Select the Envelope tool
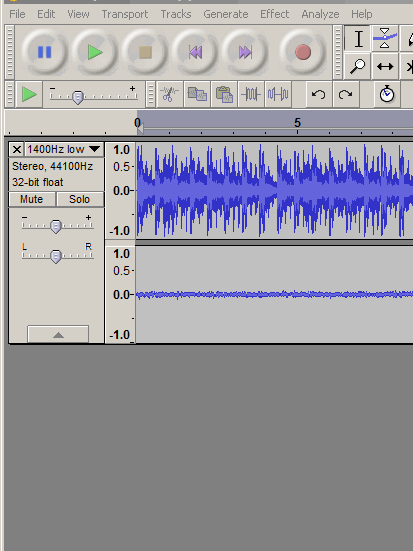 (x=385, y=38)
